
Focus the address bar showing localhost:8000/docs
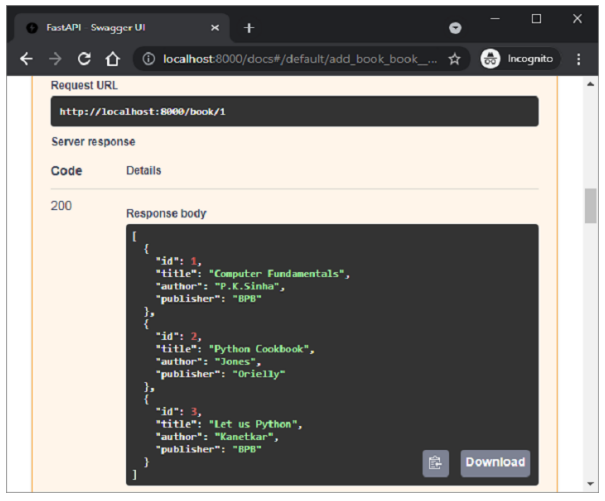point(300,60)
